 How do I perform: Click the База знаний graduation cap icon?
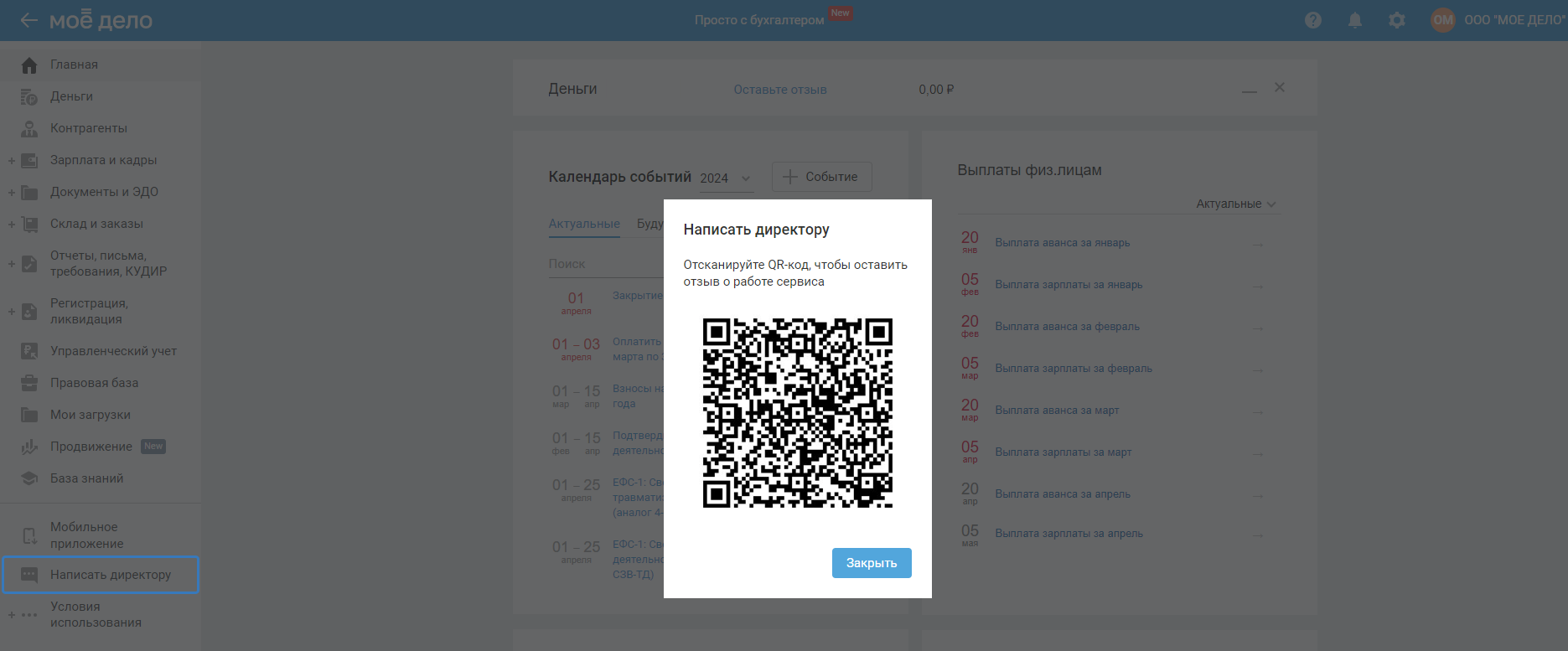pyautogui.click(x=29, y=478)
